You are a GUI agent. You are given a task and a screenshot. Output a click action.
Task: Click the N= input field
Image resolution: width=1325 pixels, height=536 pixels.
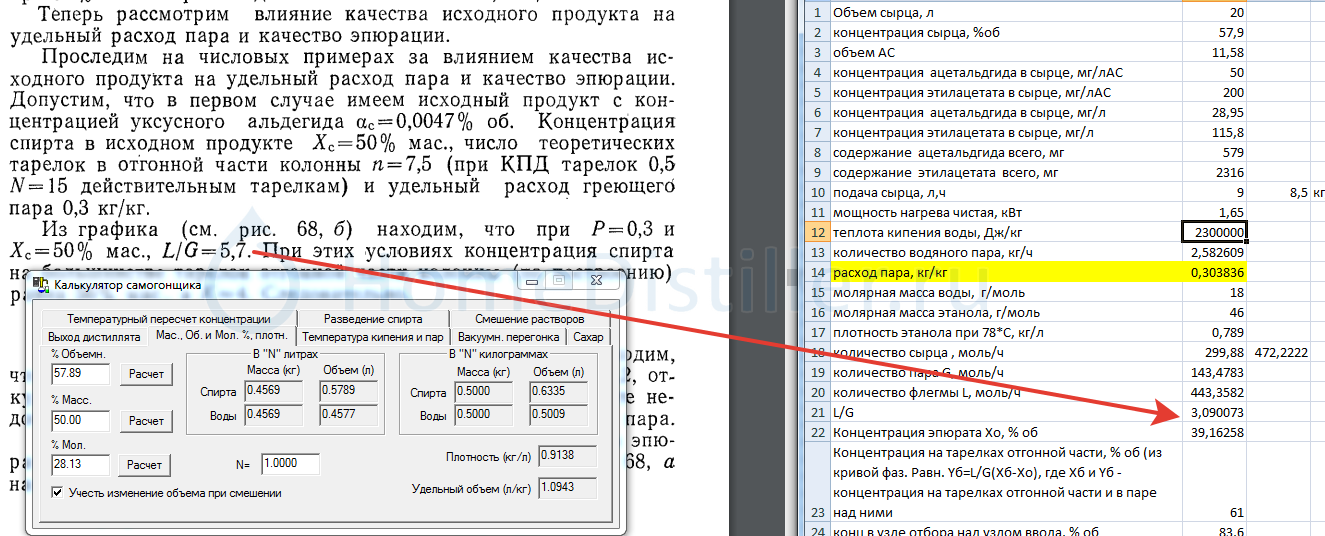(x=290, y=464)
